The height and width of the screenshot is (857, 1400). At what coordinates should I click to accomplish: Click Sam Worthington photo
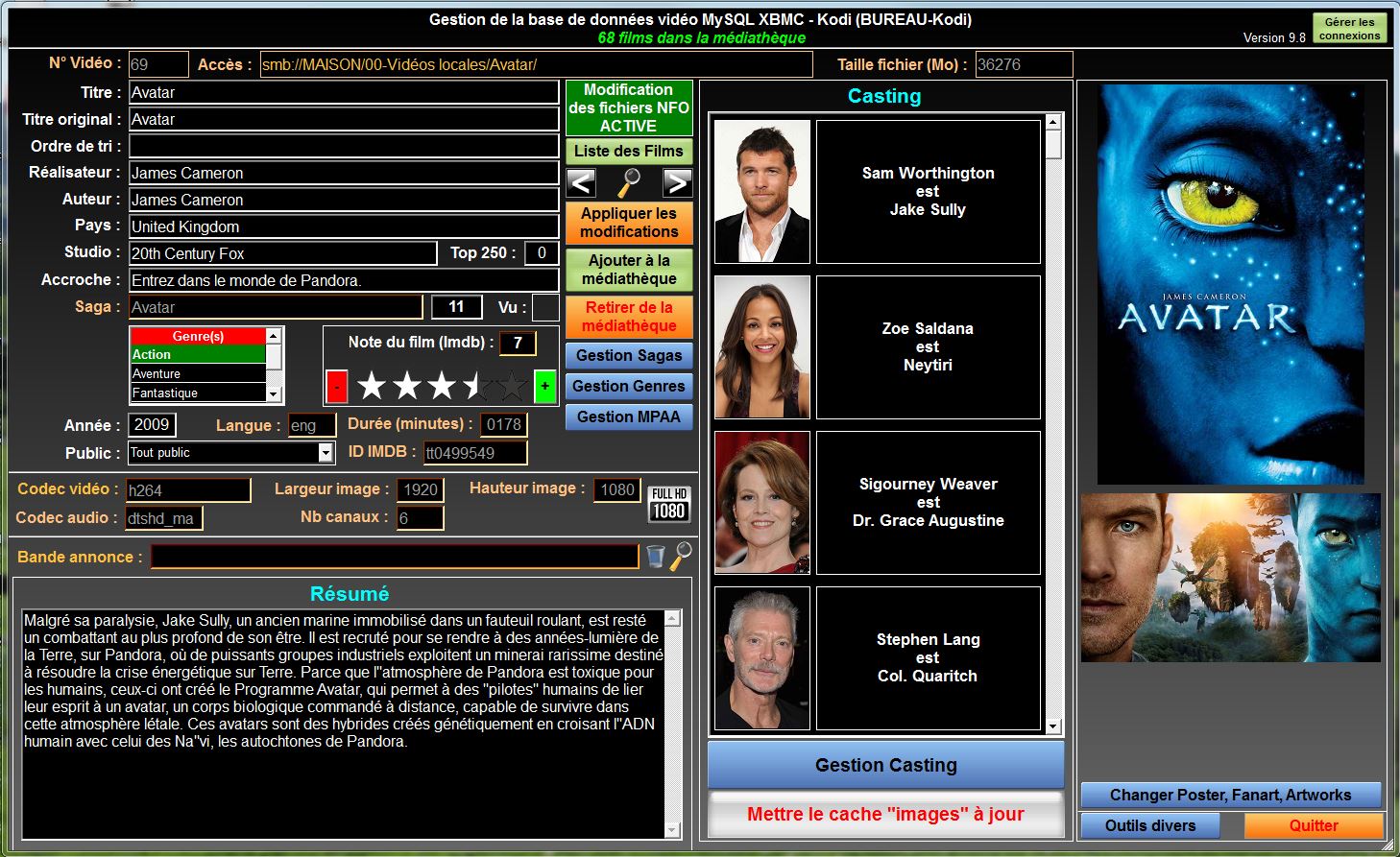(762, 191)
